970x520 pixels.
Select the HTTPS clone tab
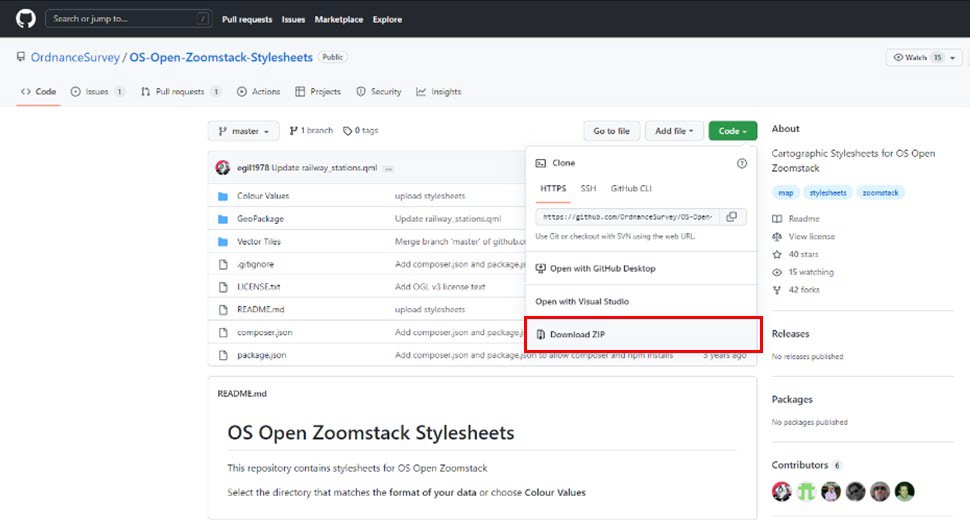pos(553,189)
